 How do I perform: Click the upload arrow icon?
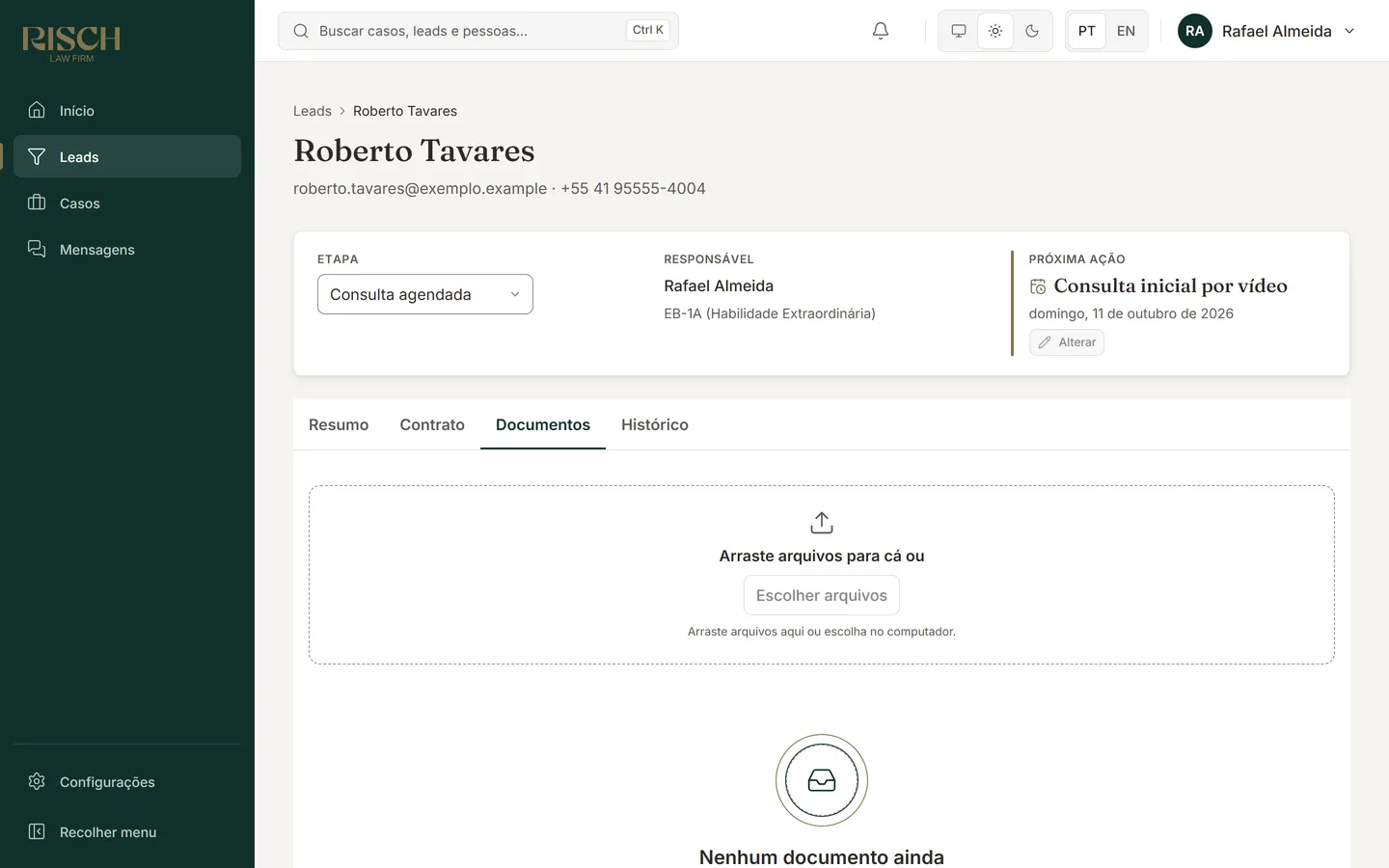click(822, 523)
